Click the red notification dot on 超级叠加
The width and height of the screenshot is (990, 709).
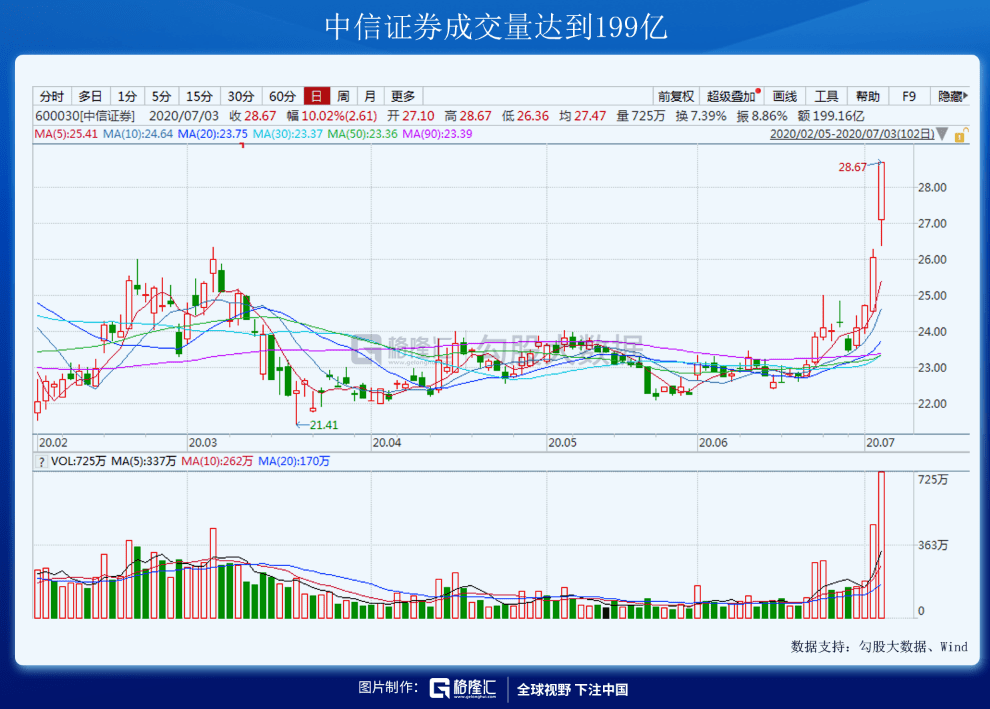[758, 90]
